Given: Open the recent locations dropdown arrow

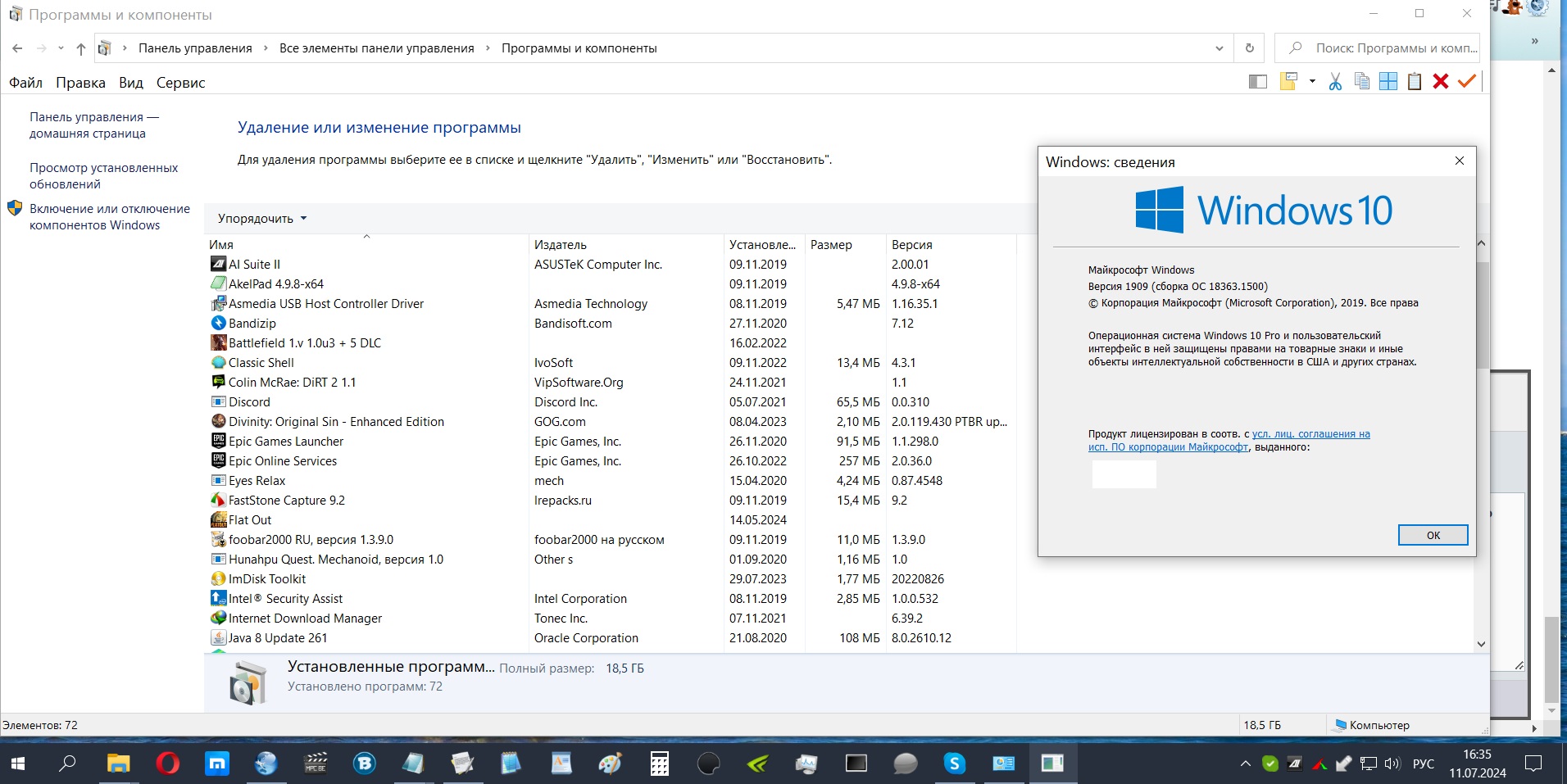Looking at the screenshot, I should 61,48.
